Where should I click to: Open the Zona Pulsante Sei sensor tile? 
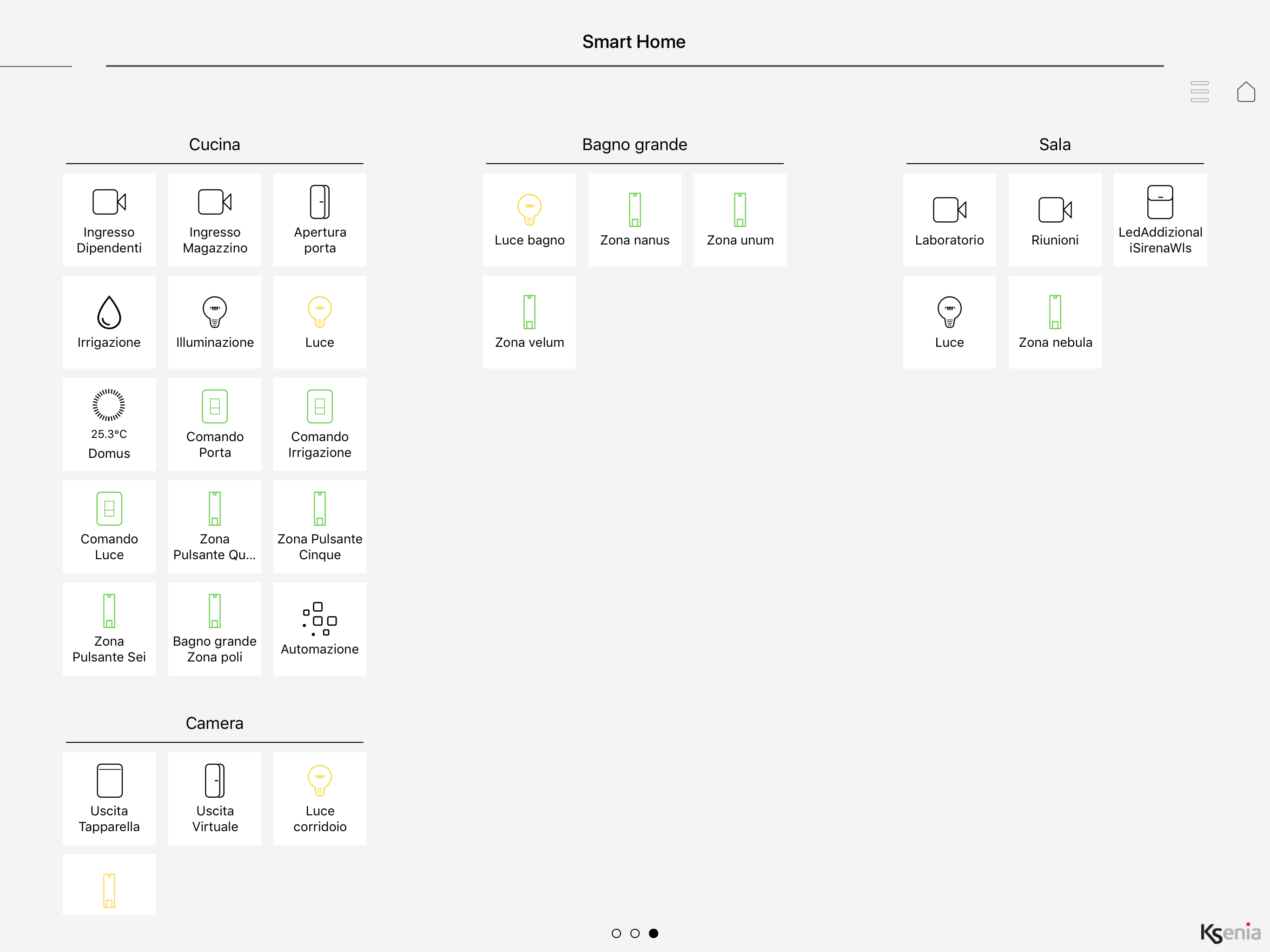(109, 629)
